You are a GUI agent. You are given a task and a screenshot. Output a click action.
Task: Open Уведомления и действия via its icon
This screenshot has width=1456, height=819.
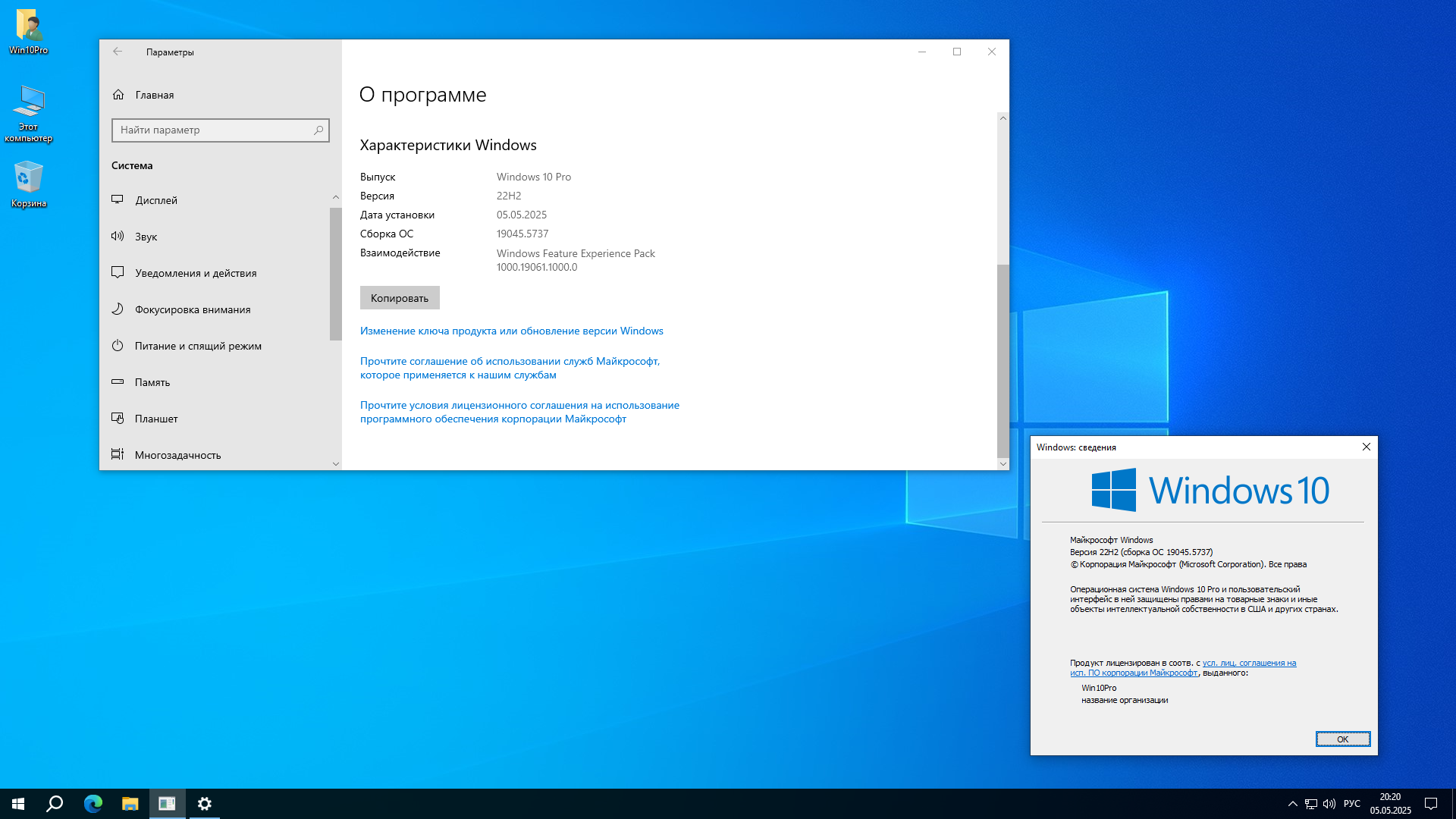point(118,272)
